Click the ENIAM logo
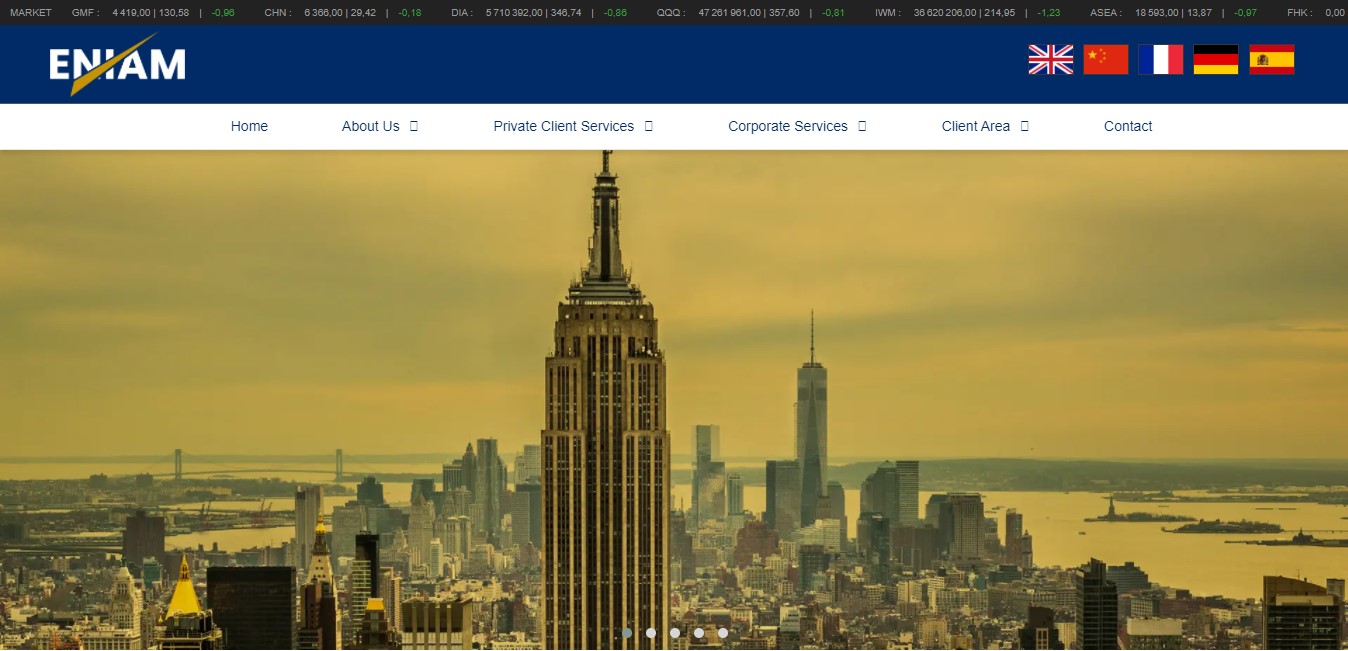 pyautogui.click(x=118, y=64)
